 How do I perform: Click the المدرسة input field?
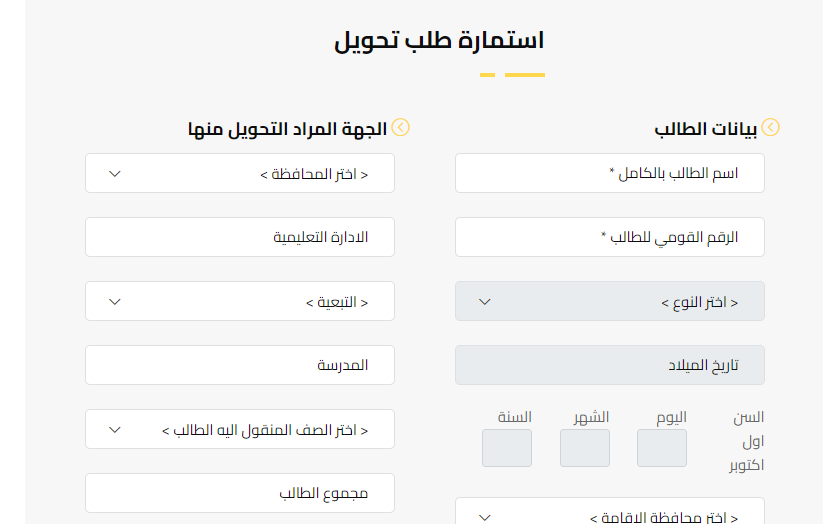coord(240,365)
